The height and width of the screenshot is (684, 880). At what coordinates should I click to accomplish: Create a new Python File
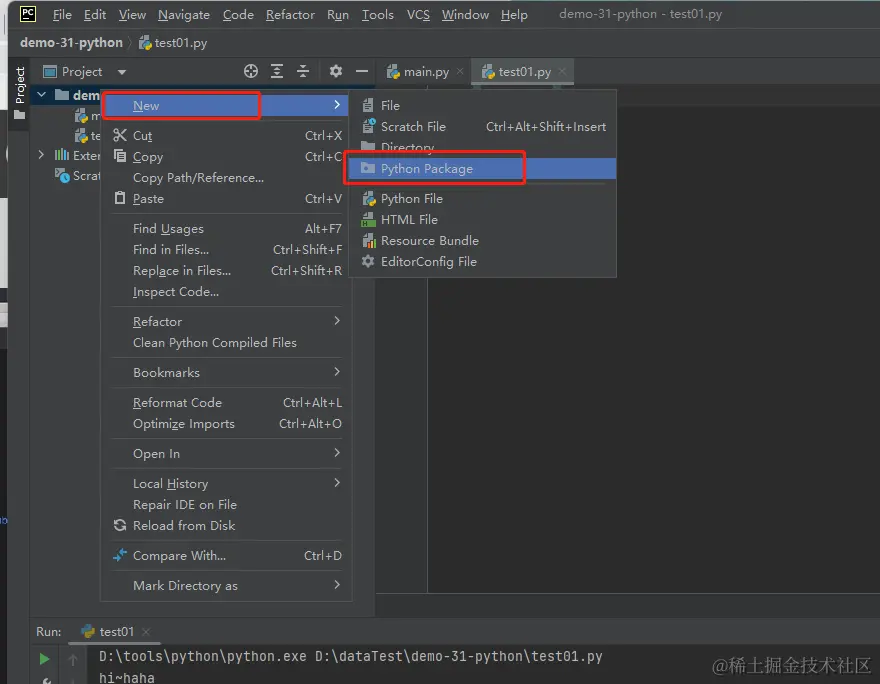click(x=483, y=199)
